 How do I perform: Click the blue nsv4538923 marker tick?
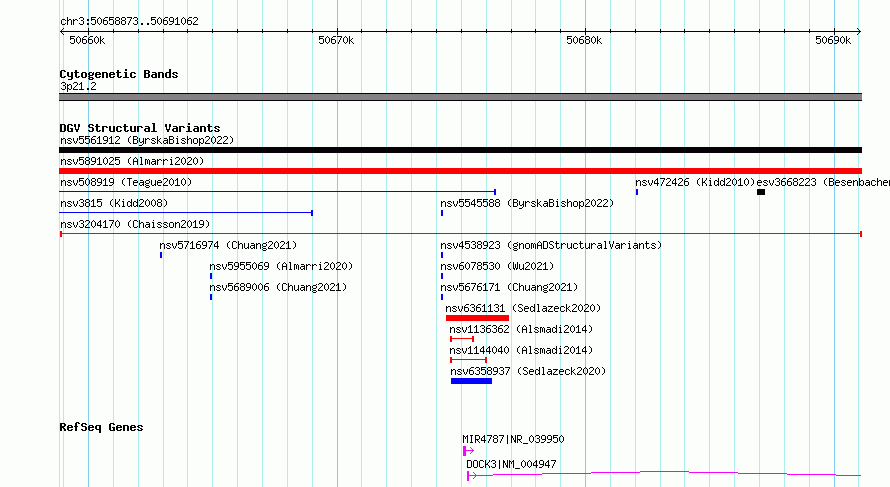442,255
